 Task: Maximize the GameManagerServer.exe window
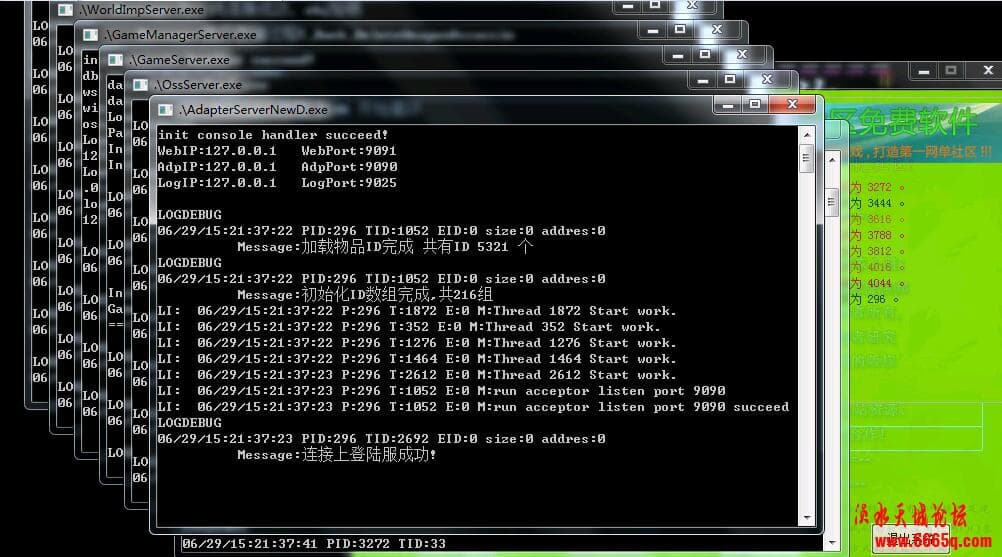[680, 30]
